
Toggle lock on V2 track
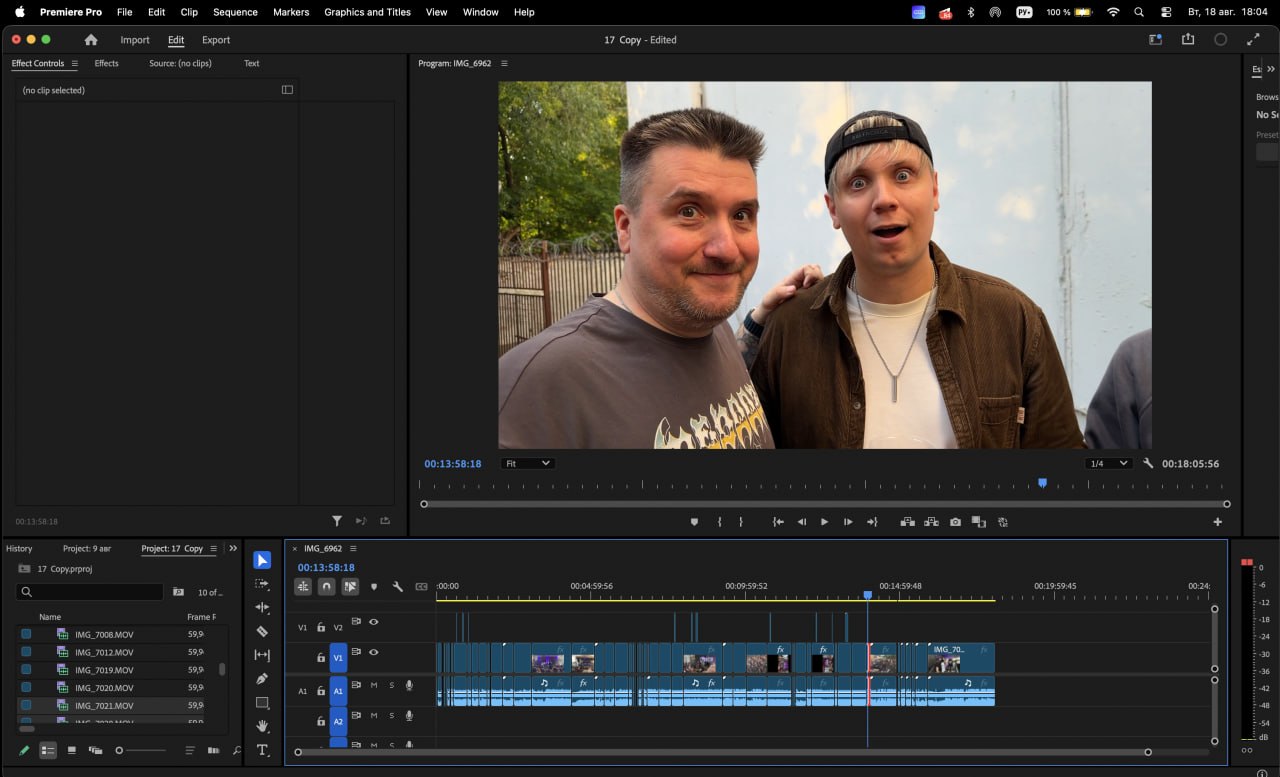(x=321, y=628)
